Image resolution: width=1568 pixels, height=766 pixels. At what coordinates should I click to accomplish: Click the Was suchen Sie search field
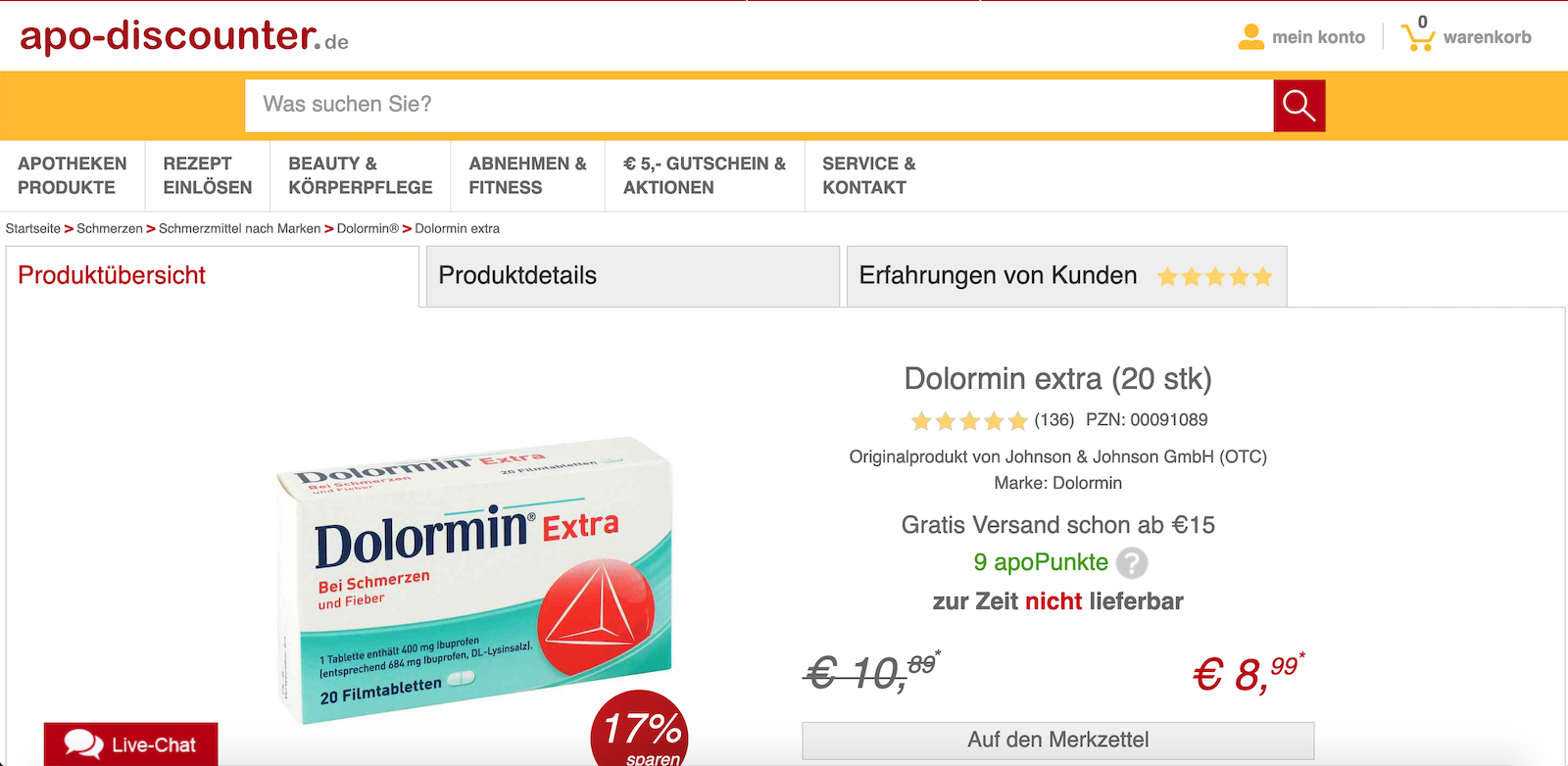759,106
